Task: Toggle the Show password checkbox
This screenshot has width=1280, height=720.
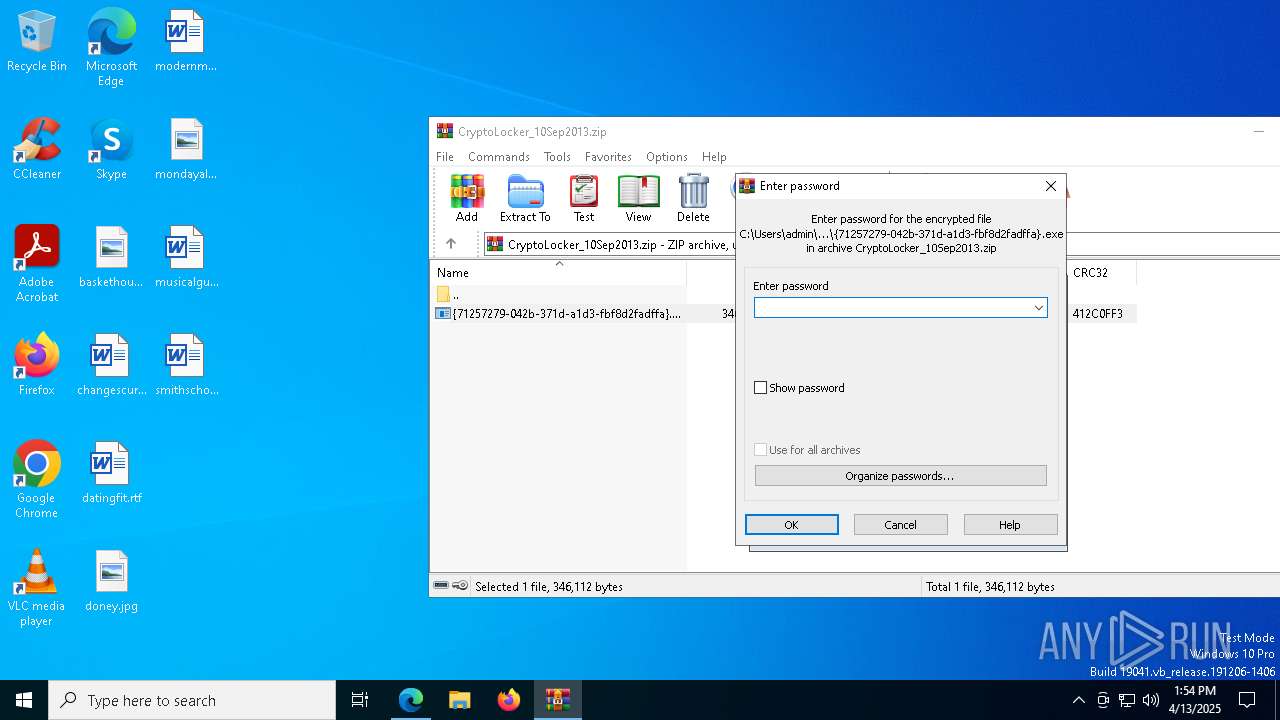Action: click(x=760, y=388)
